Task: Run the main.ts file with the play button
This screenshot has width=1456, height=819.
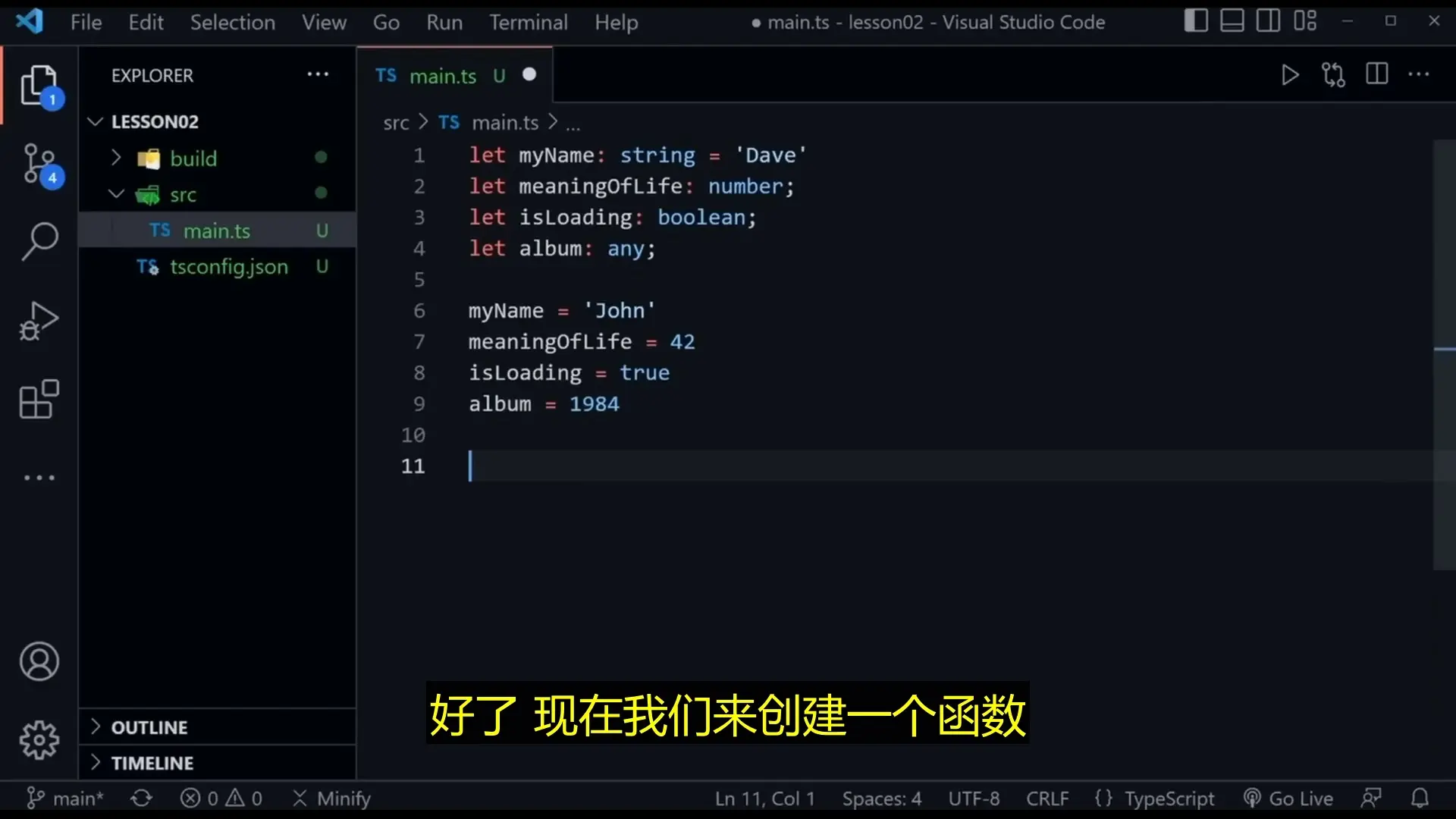Action: click(1289, 74)
